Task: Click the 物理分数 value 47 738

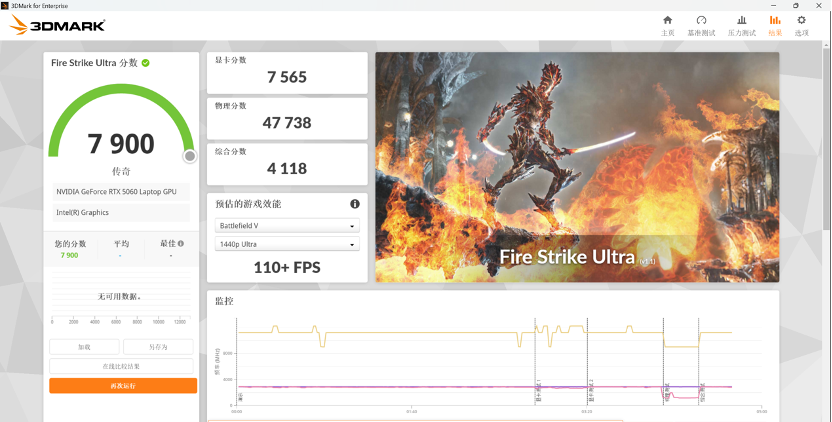Action: 287,123
